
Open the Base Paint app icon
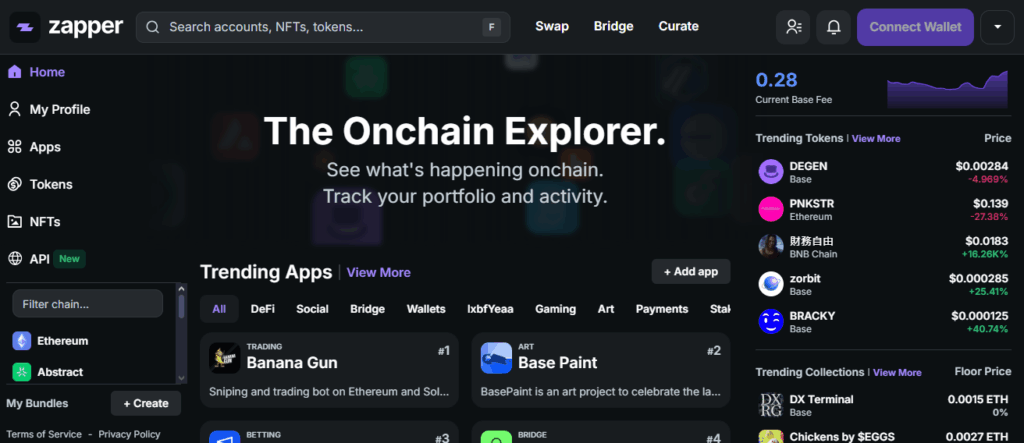coord(496,357)
